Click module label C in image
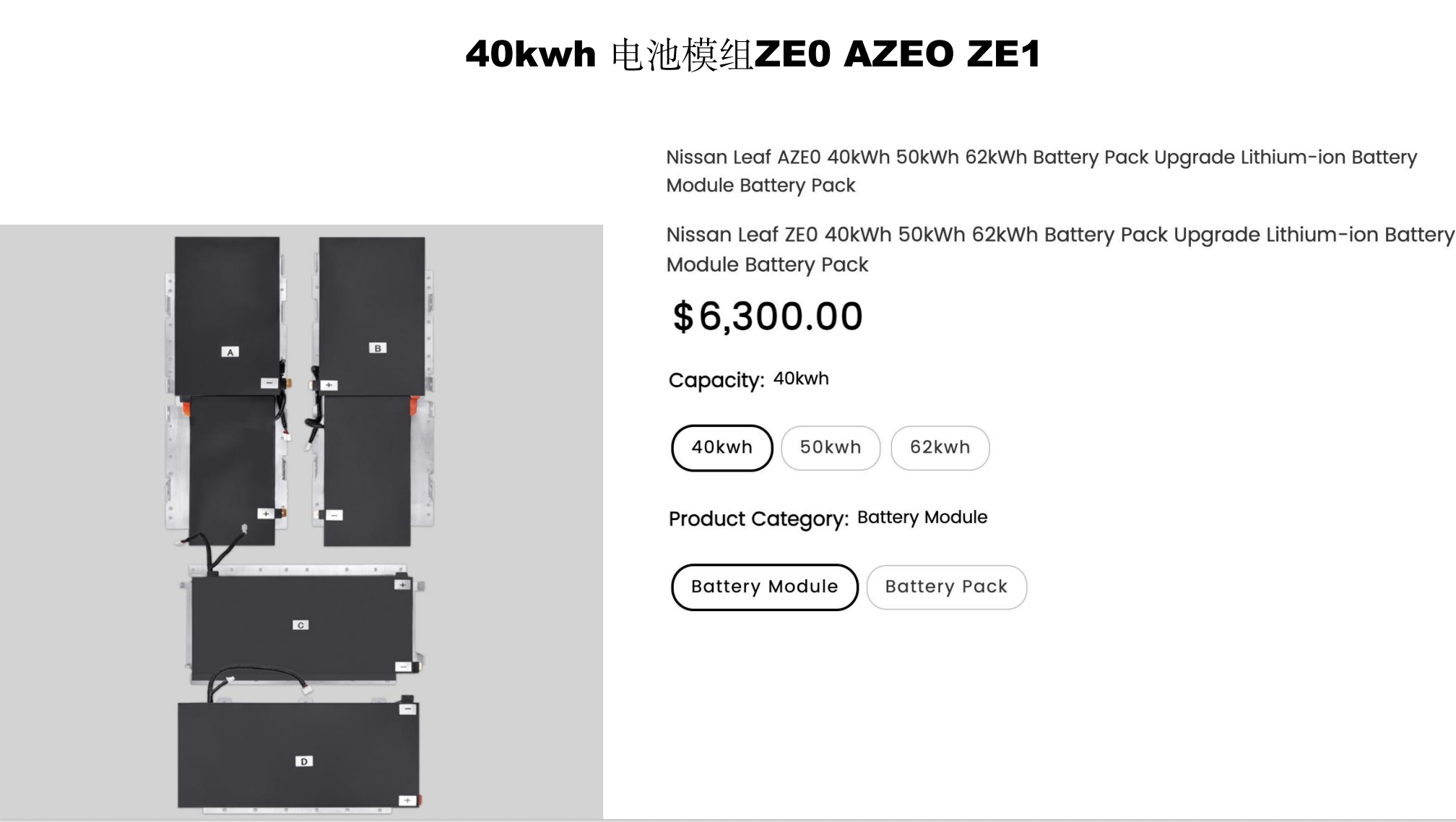Image resolution: width=1456 pixels, height=822 pixels. [x=300, y=625]
